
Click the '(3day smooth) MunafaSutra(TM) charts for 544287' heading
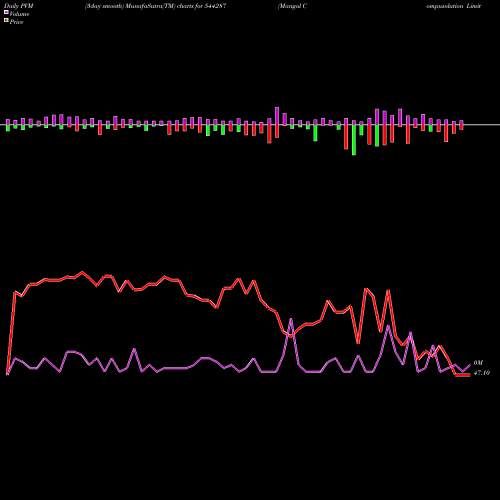click(x=156, y=6)
